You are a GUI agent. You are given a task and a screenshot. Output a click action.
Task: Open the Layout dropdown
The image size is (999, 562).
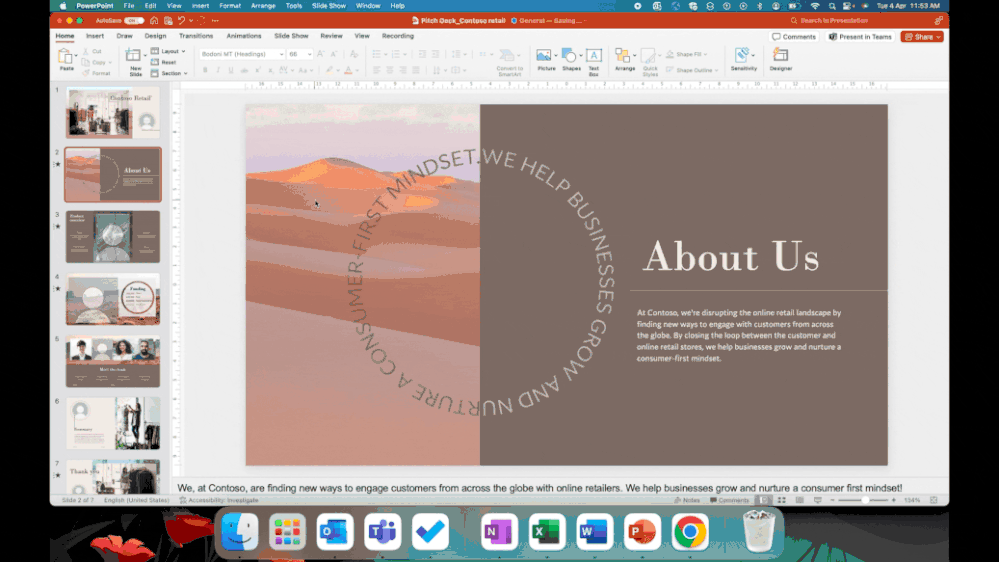pos(168,51)
